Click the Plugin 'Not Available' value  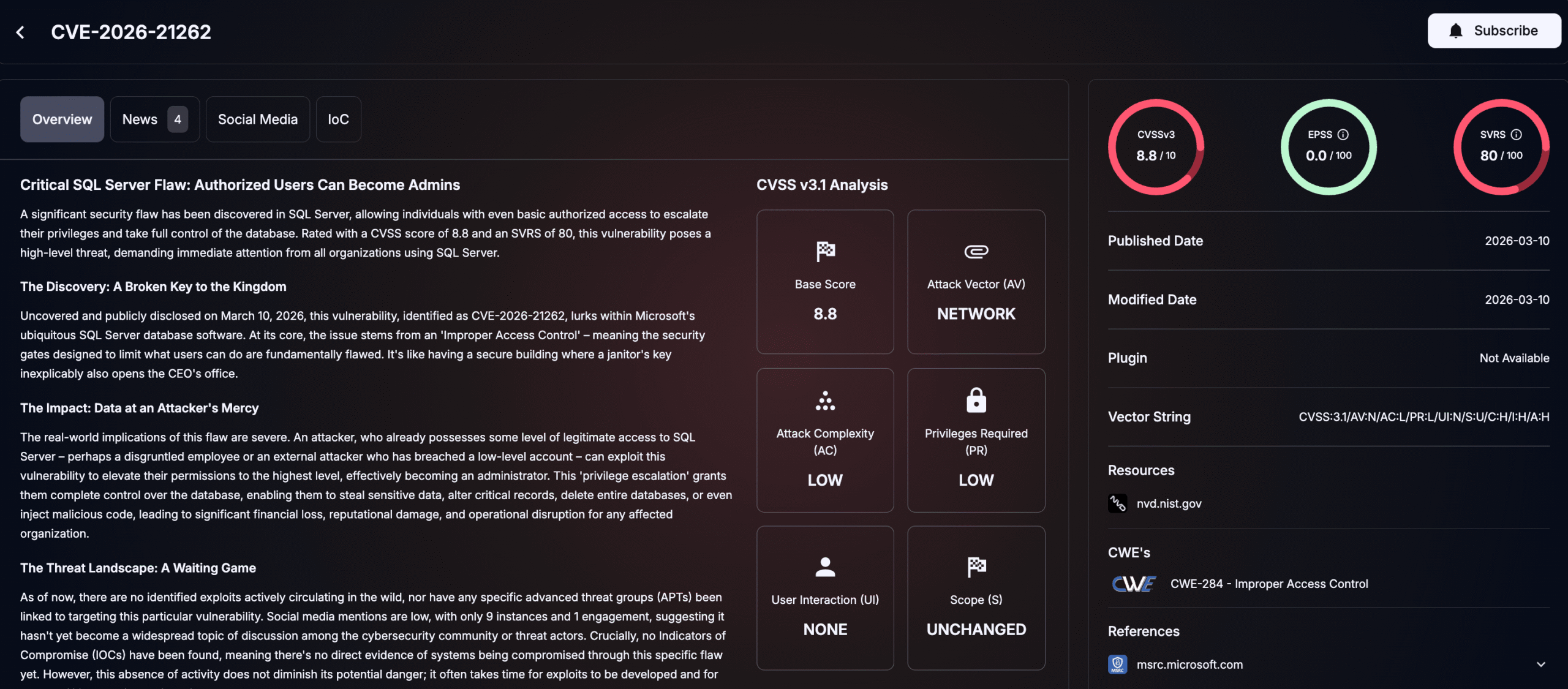coord(1514,358)
